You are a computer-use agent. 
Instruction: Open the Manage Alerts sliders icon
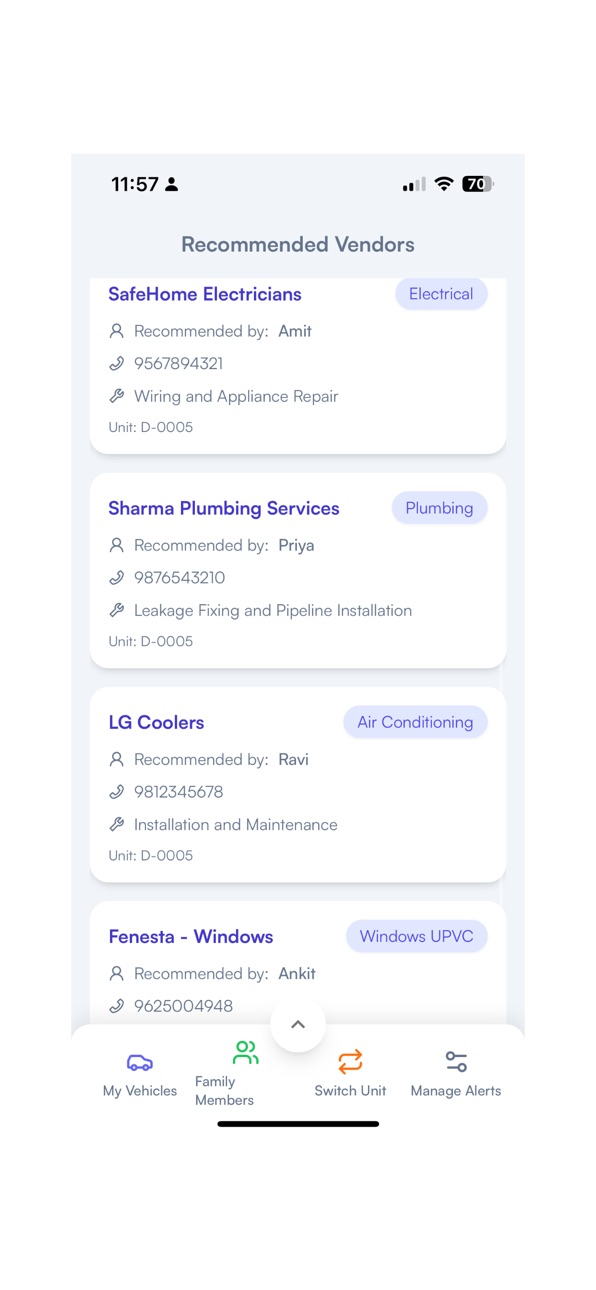[456, 1061]
